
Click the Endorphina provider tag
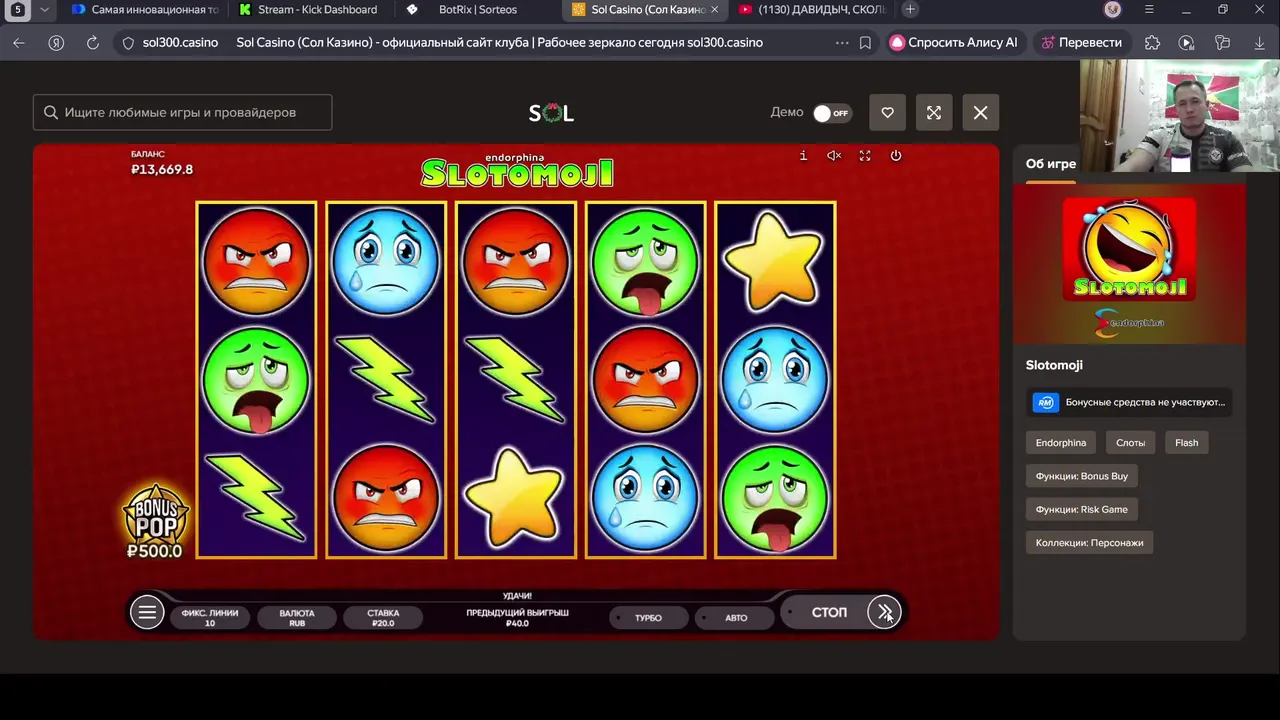pos(1061,443)
